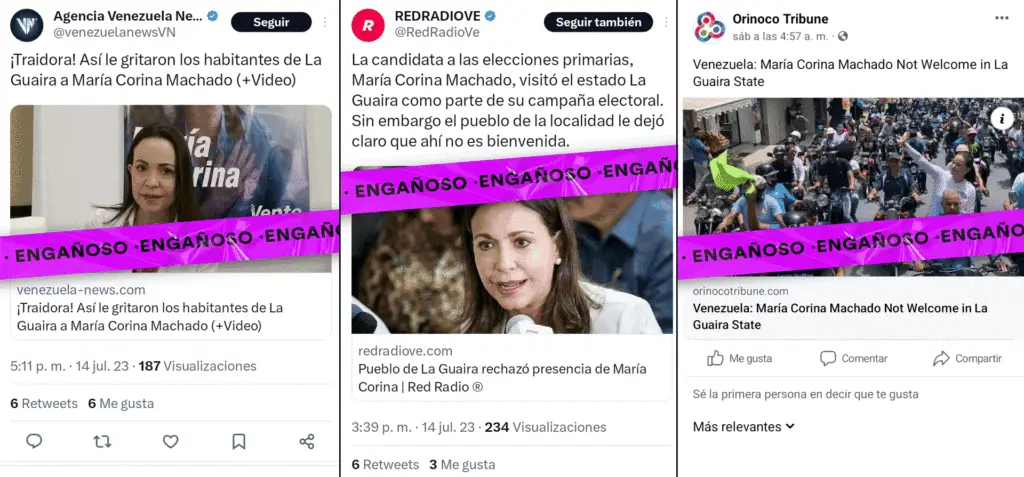Click the Seguir también button for REDRADIOVE
1024x477 pixels.
[x=598, y=22]
